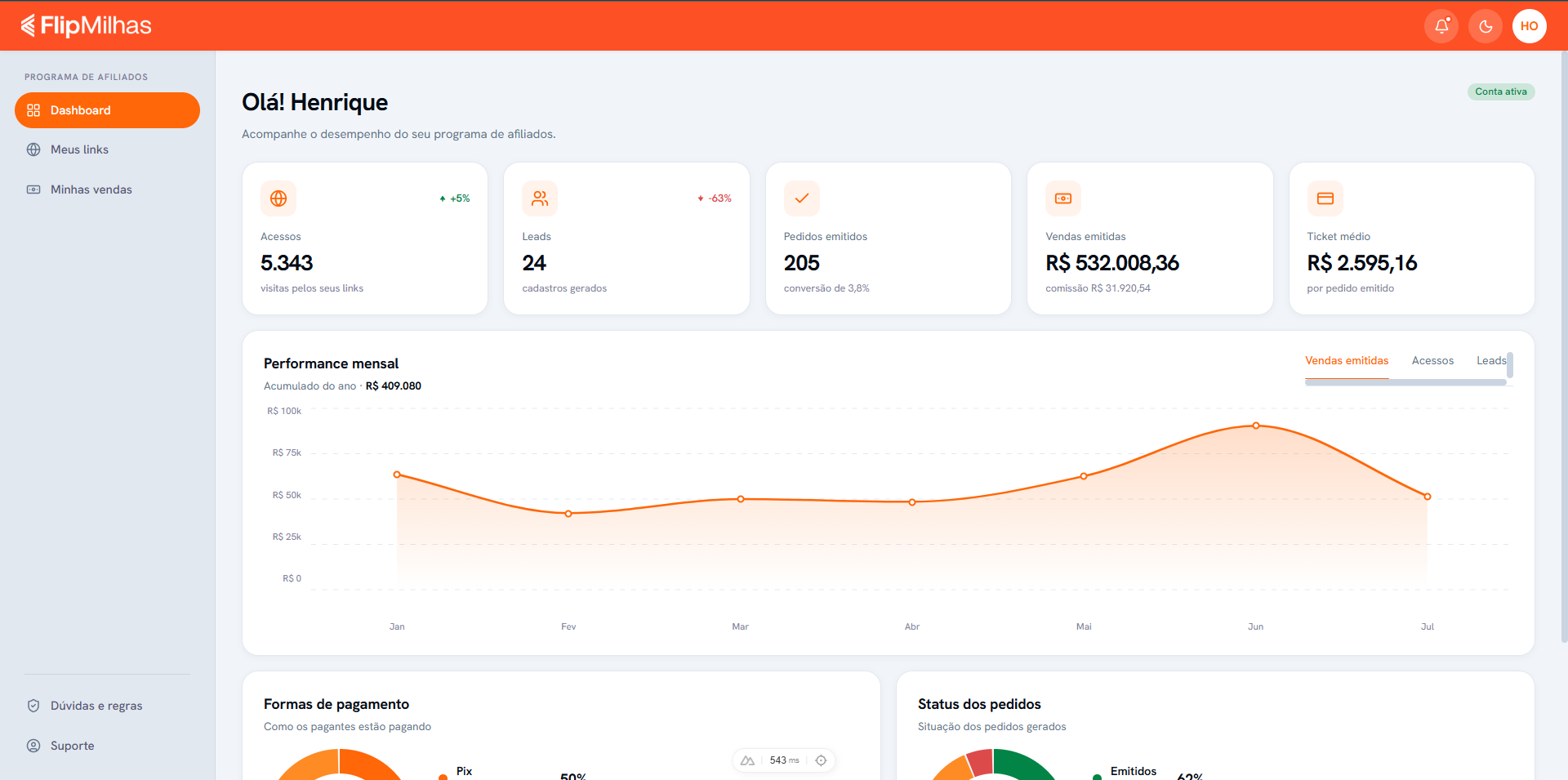Click the Conta ativa status badge
1568x780 pixels.
click(x=1501, y=91)
